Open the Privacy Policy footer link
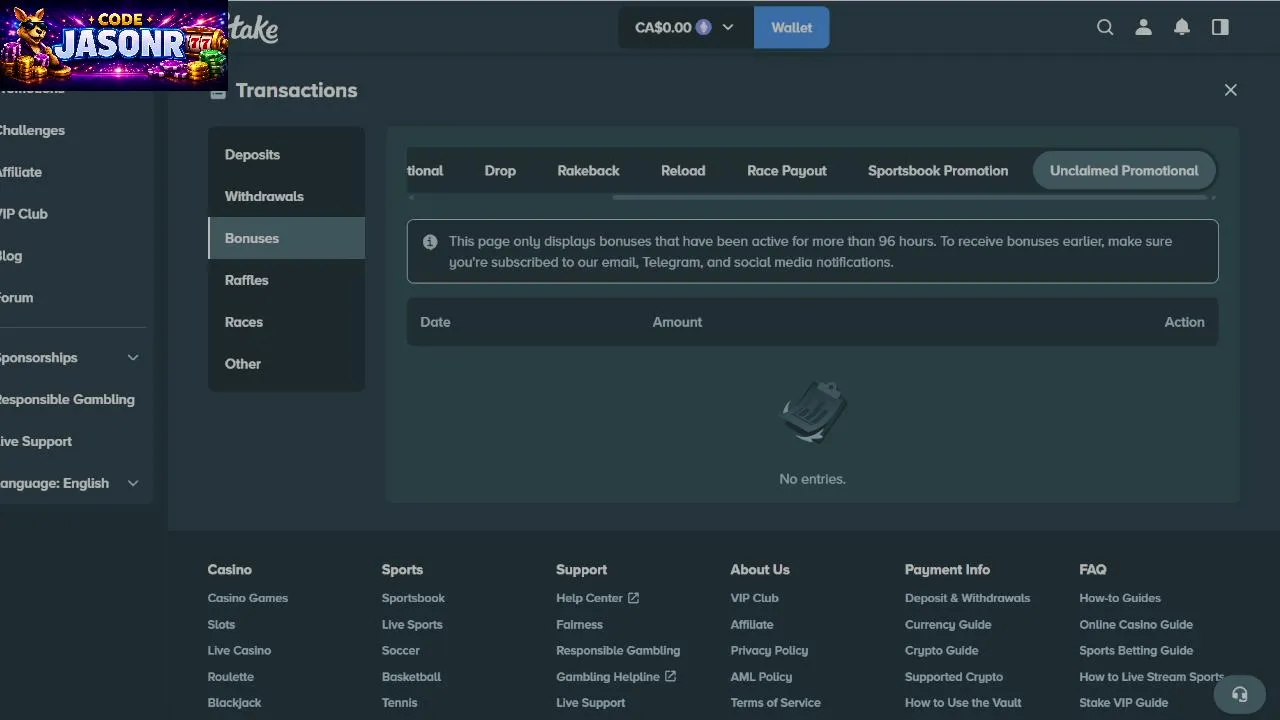This screenshot has width=1280, height=720. click(769, 650)
